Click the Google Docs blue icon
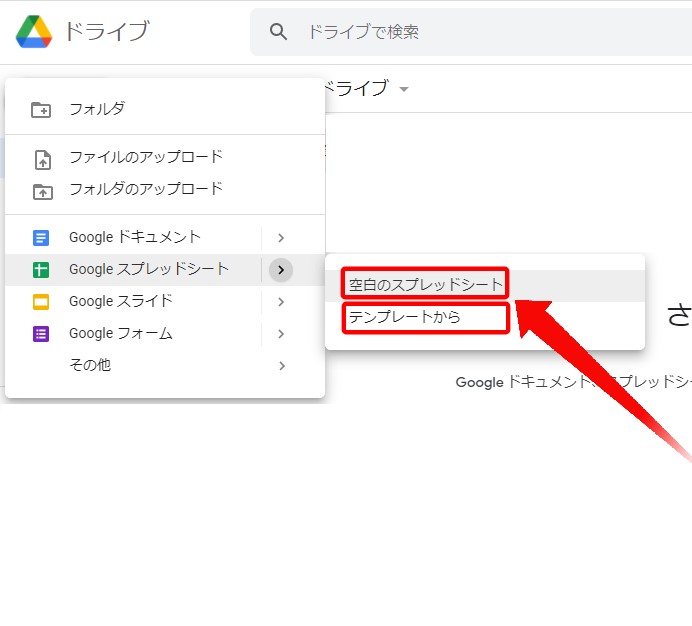Viewport: 692px width, 626px height. (x=41, y=238)
